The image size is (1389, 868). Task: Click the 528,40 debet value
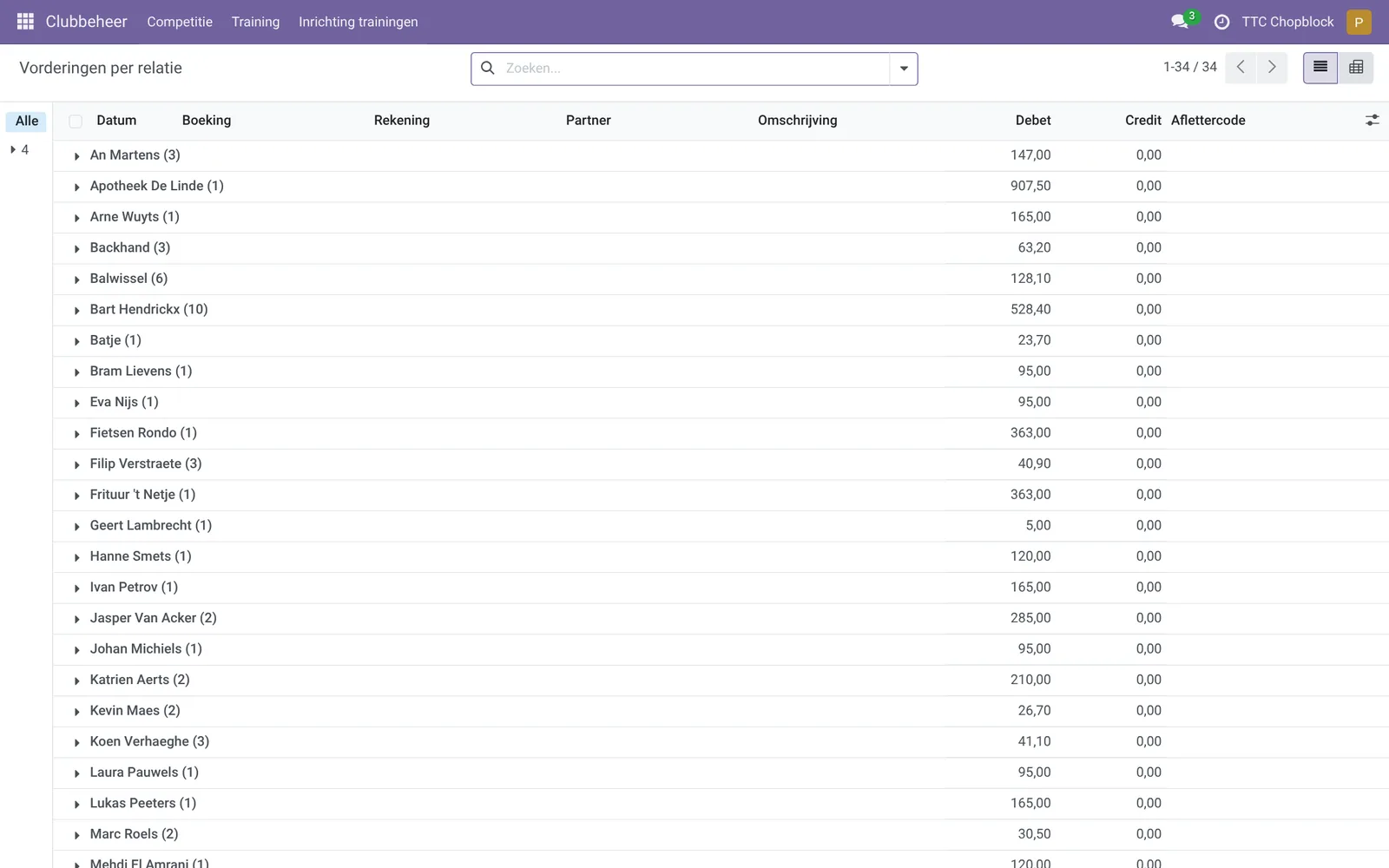(x=1030, y=309)
